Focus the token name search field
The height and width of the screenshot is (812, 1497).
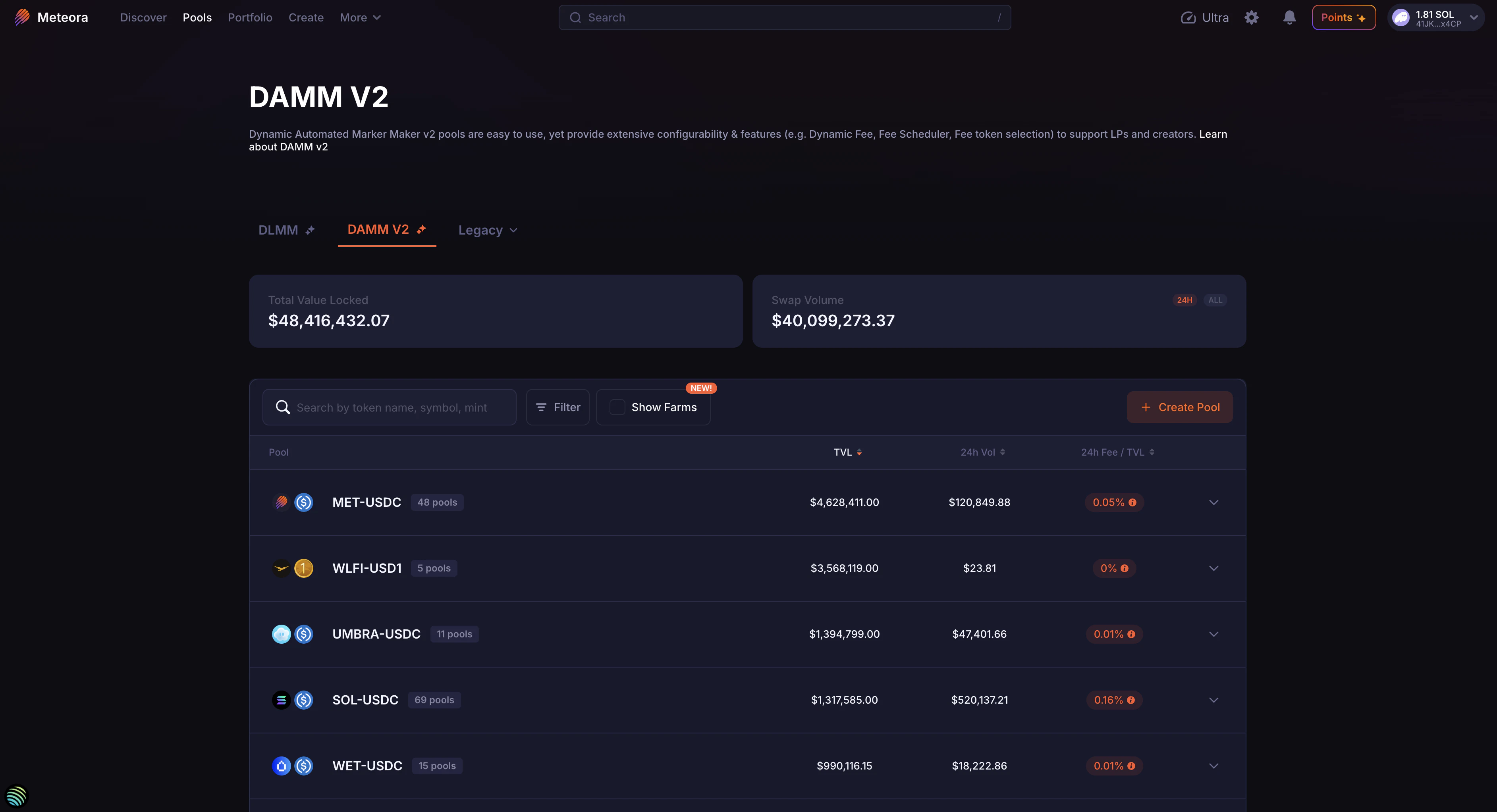[x=390, y=407]
